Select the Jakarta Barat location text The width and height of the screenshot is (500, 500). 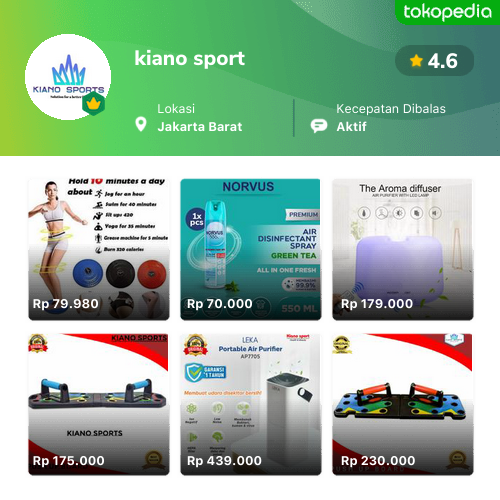point(200,127)
